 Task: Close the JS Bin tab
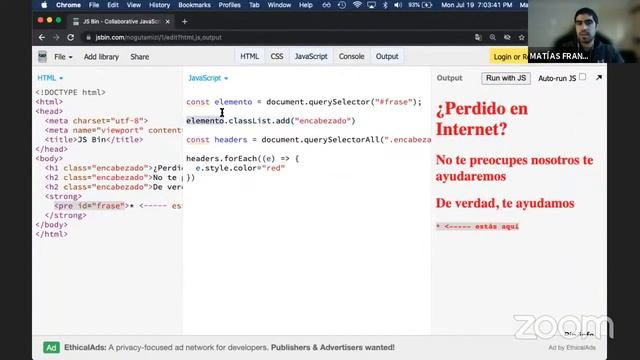pos(167,22)
